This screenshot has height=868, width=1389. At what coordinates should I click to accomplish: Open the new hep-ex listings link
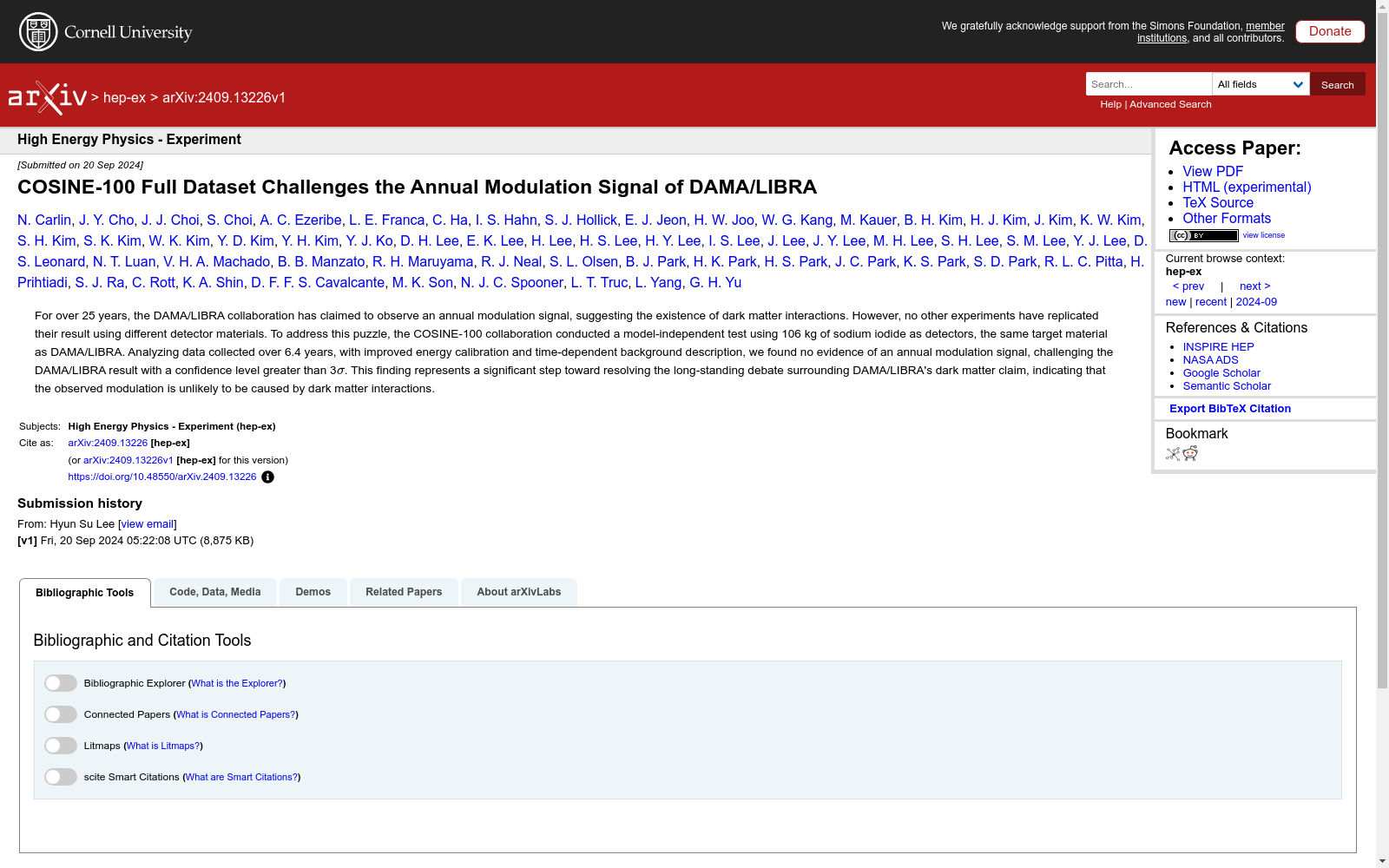pos(1175,302)
